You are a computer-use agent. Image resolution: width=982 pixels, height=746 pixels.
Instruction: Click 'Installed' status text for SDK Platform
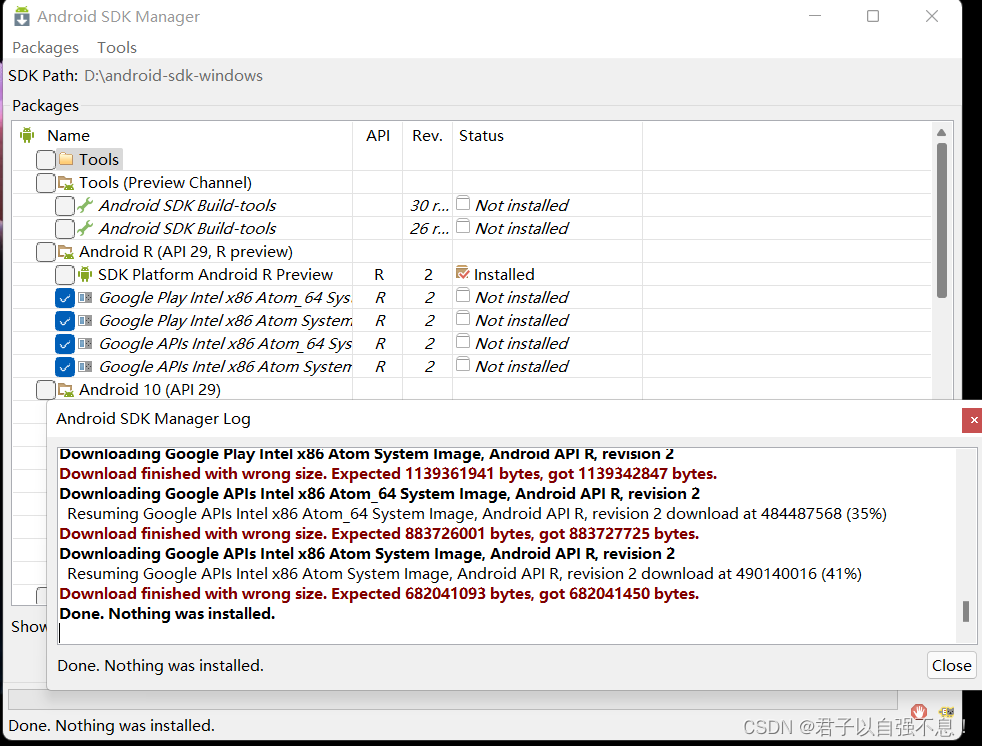(x=504, y=275)
